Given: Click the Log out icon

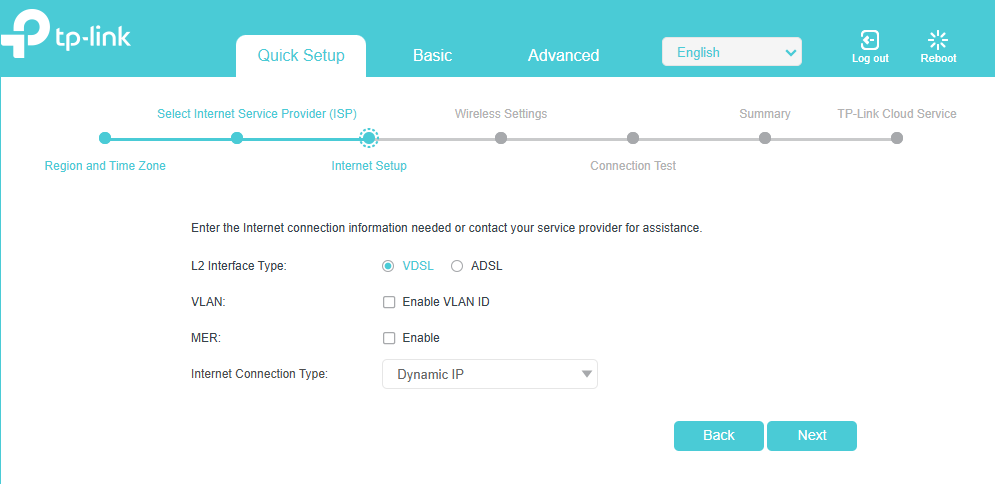Looking at the screenshot, I should [x=869, y=40].
